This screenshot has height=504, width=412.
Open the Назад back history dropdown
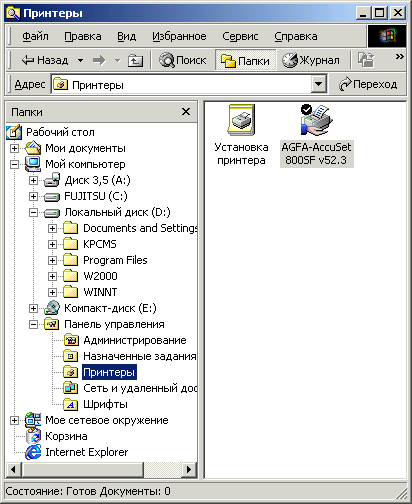[x=80, y=61]
